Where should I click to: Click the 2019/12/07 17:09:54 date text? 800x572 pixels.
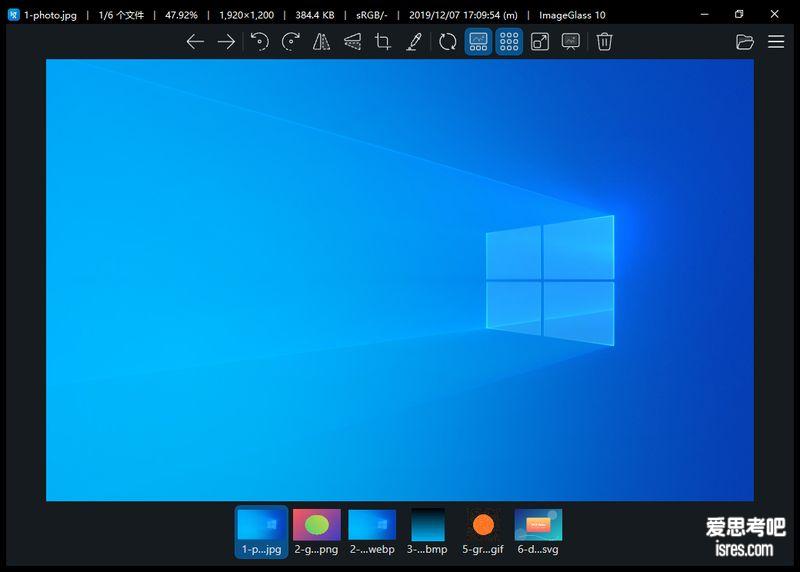coord(463,15)
